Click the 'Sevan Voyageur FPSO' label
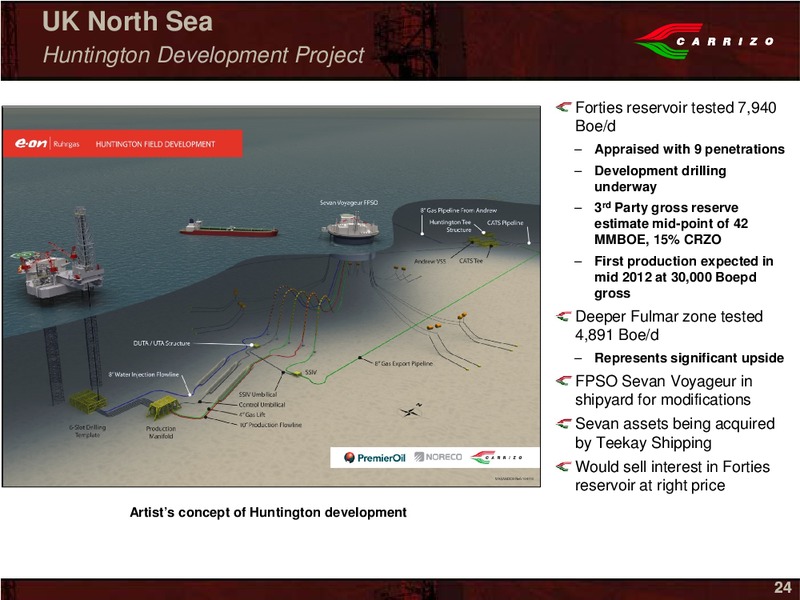Viewport: 800px width, 600px height. [349, 203]
